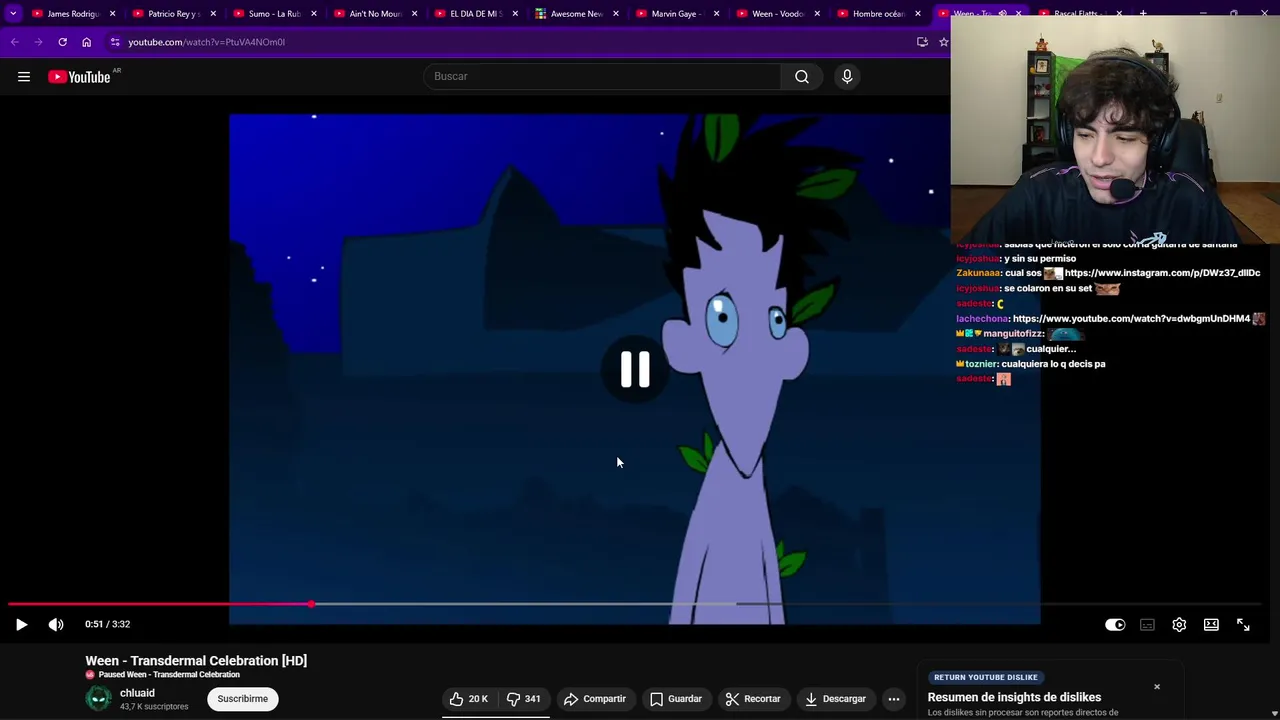The image size is (1280, 720).
Task: Like the video with 20 K thumbs up
Action: point(469,699)
